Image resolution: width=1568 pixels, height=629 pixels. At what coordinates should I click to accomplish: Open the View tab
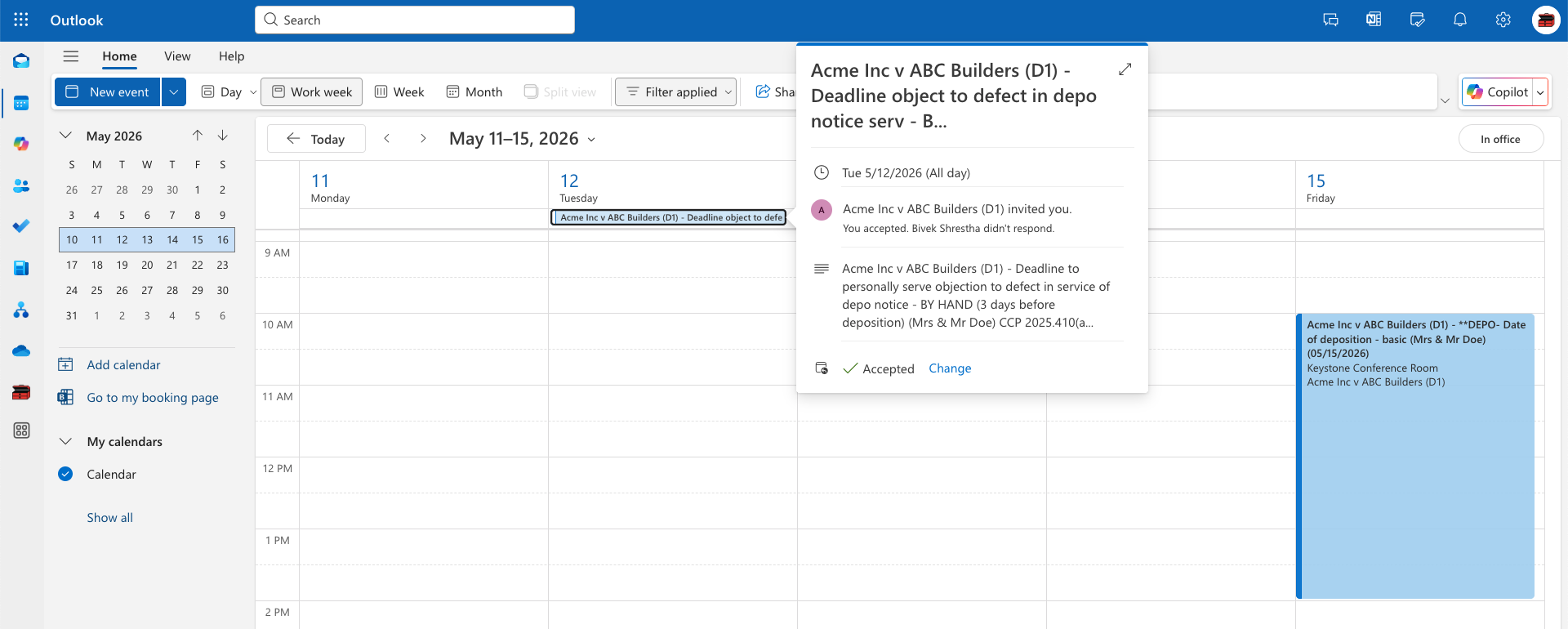tap(177, 56)
